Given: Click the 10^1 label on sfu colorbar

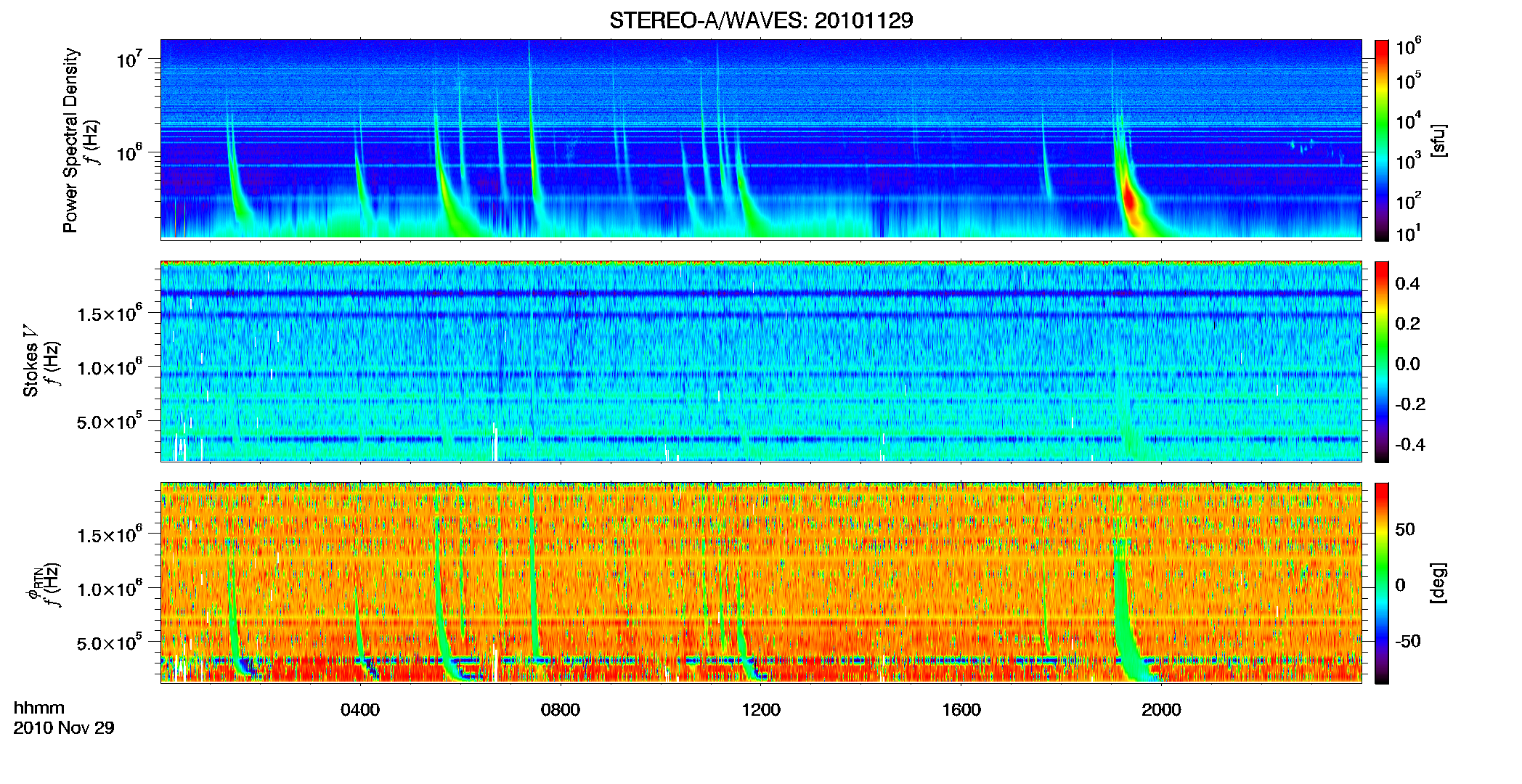Looking at the screenshot, I should (x=1409, y=233).
